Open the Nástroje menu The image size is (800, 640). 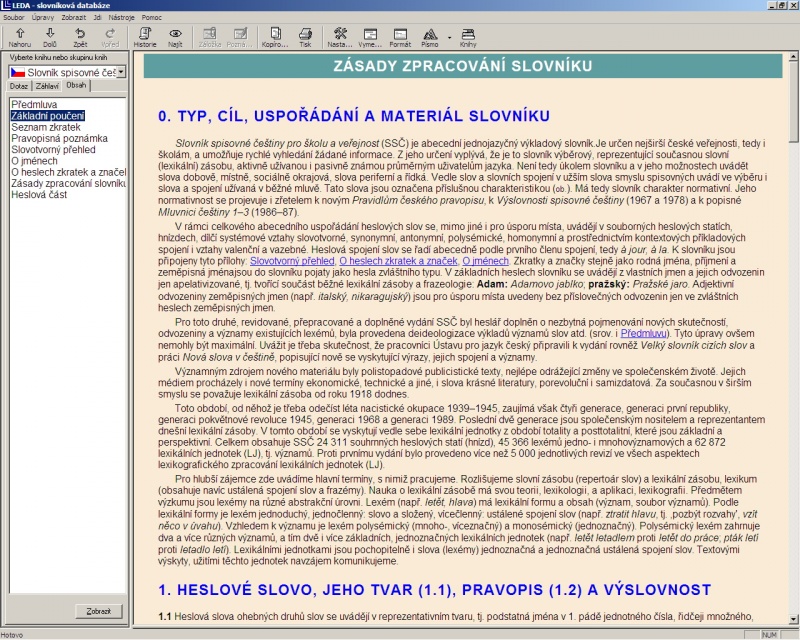pyautogui.click(x=121, y=17)
